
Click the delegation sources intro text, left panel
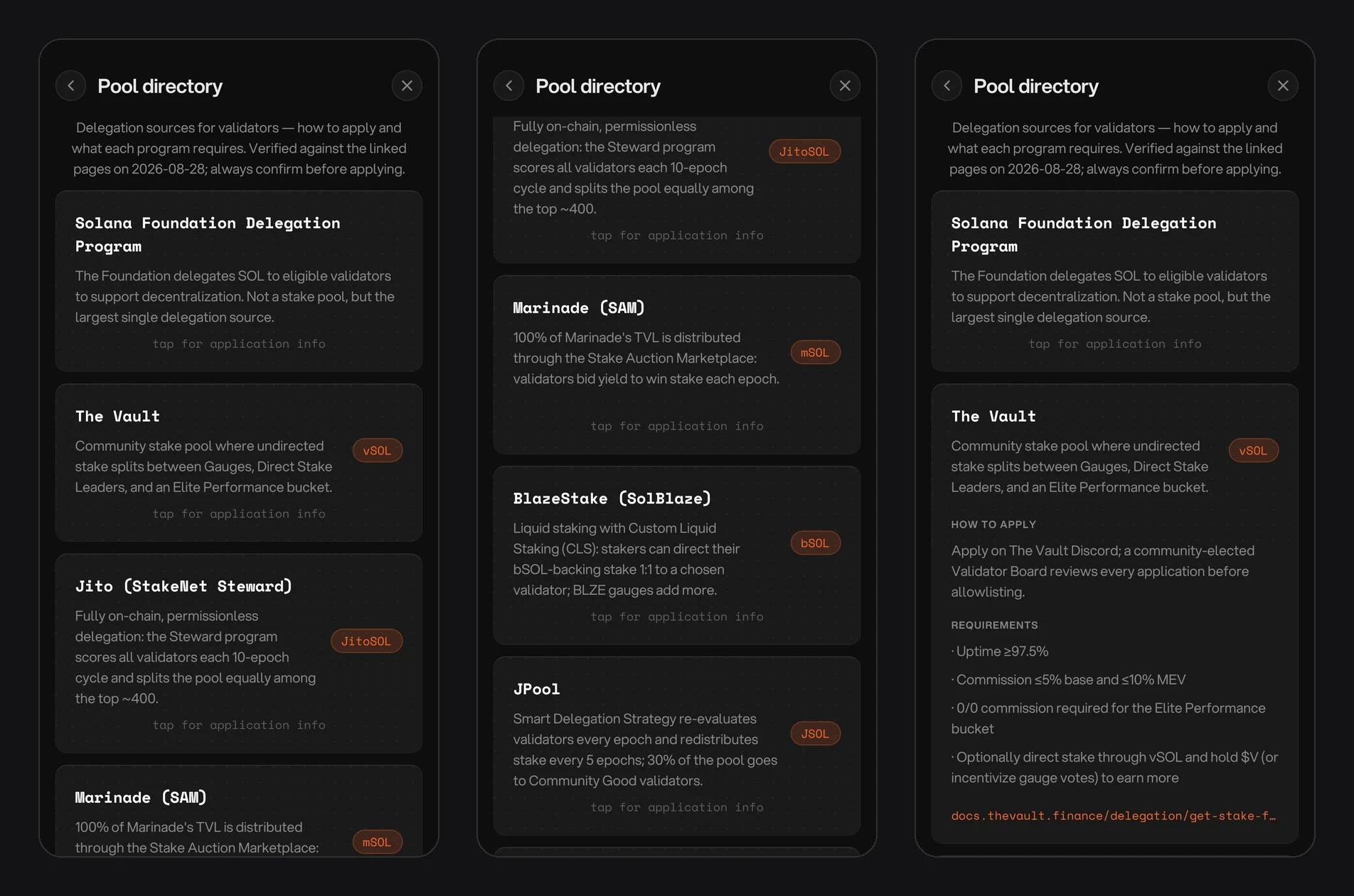click(x=239, y=149)
